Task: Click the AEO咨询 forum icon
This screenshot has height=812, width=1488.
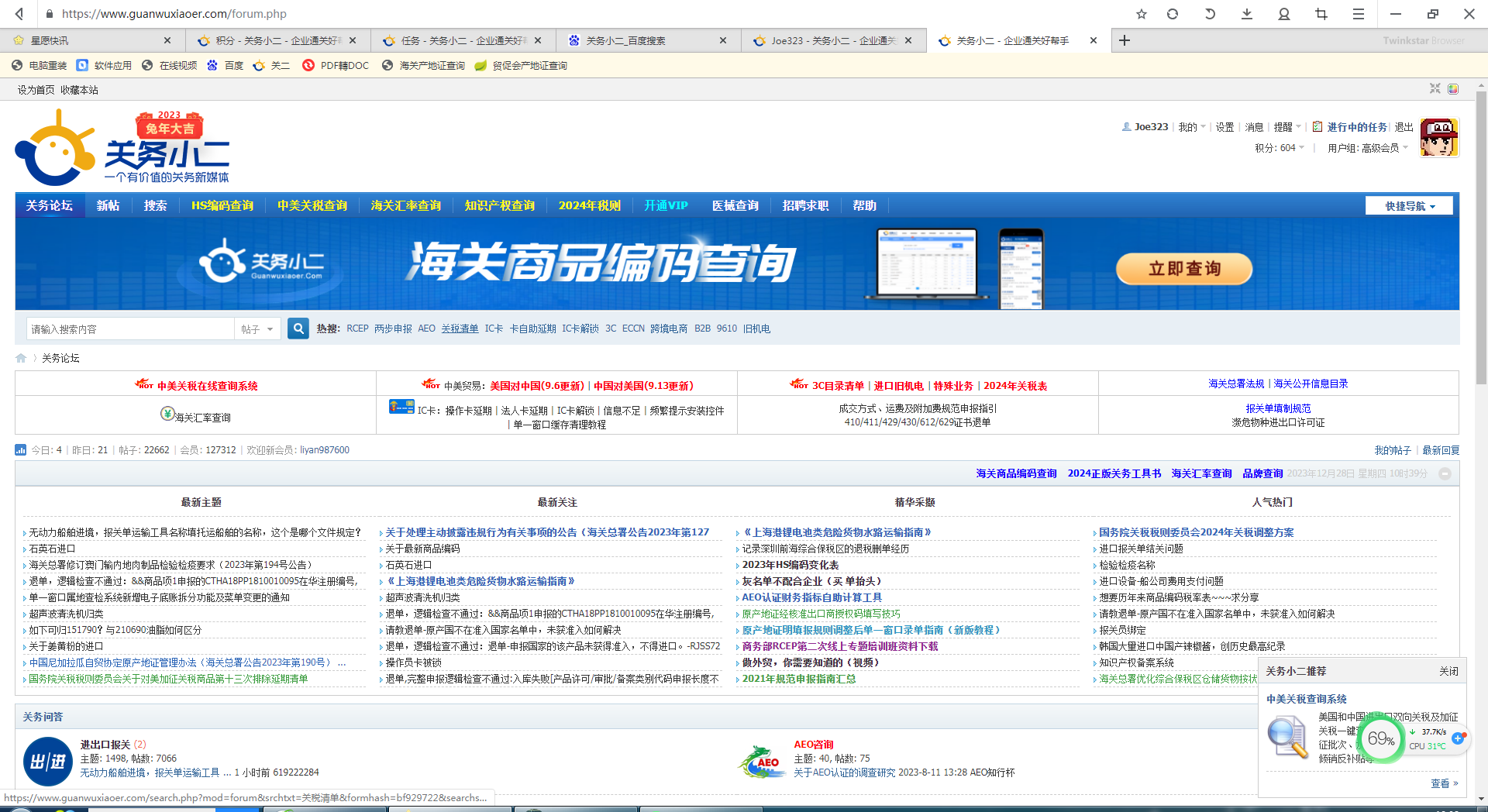Action: click(762, 761)
